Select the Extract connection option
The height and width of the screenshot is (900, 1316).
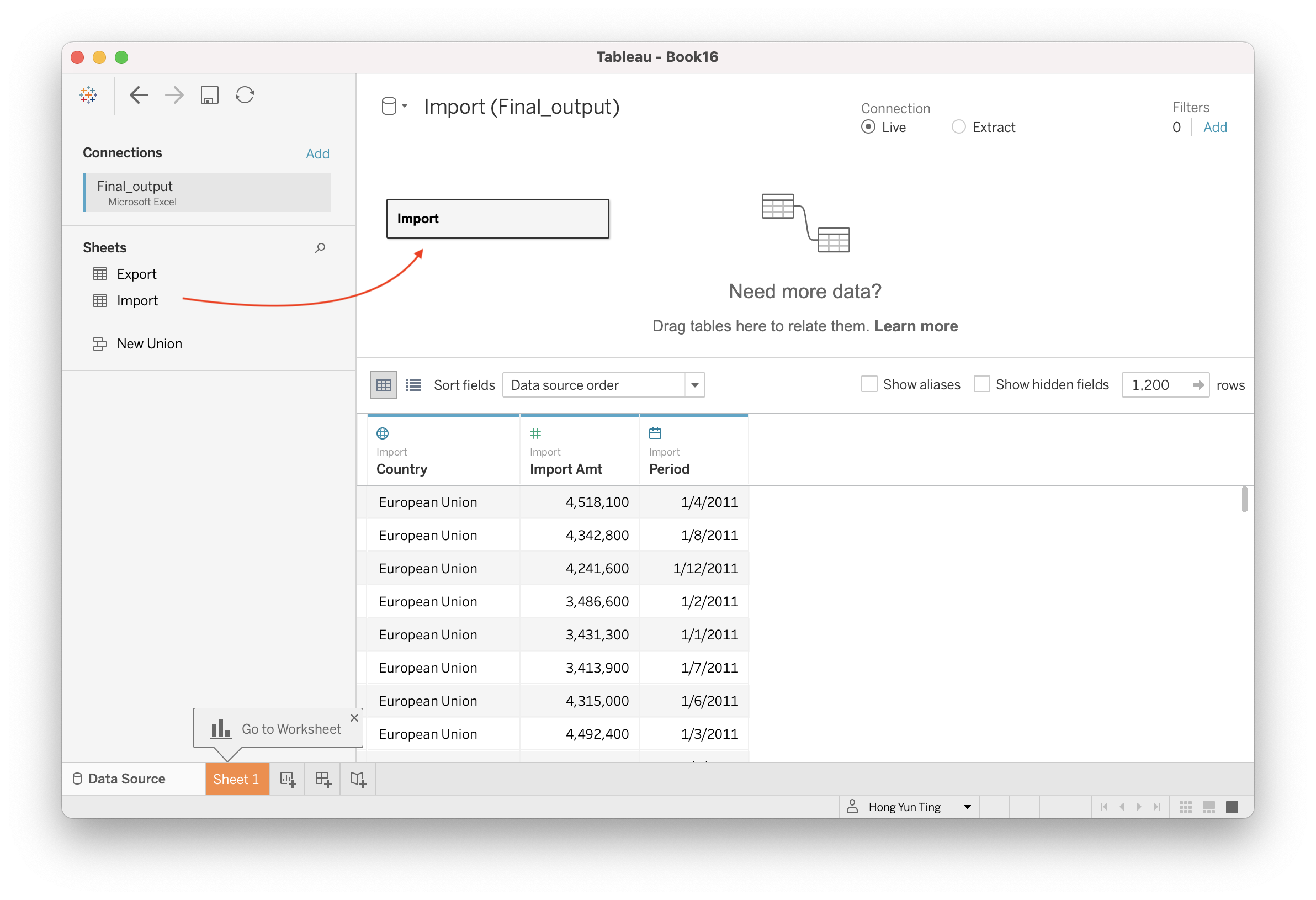[x=959, y=127]
